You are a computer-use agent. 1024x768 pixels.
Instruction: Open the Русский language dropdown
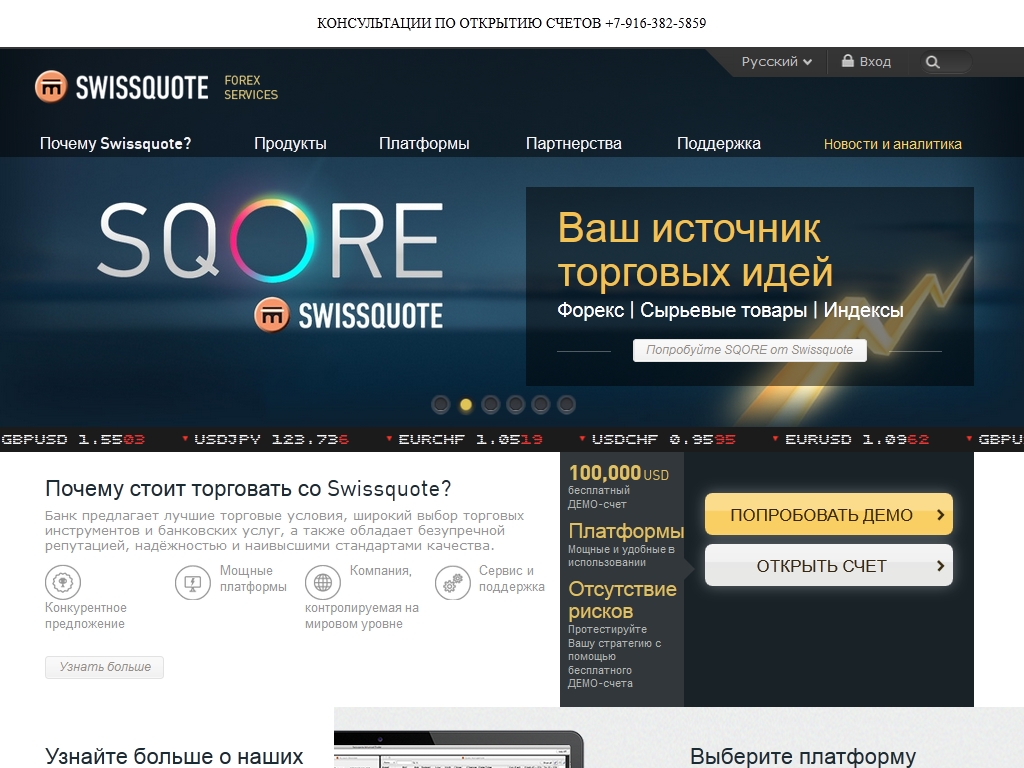coord(776,62)
